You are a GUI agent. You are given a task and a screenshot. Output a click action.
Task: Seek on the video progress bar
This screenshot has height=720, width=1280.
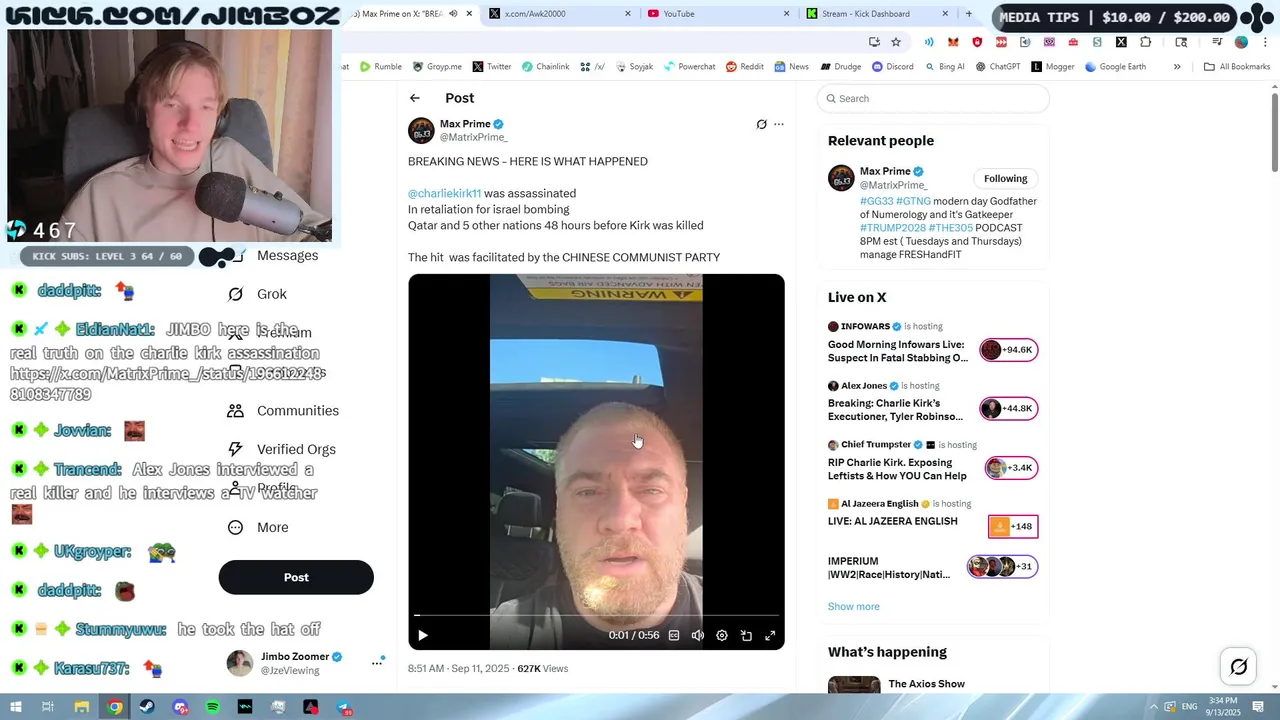[x=596, y=615]
